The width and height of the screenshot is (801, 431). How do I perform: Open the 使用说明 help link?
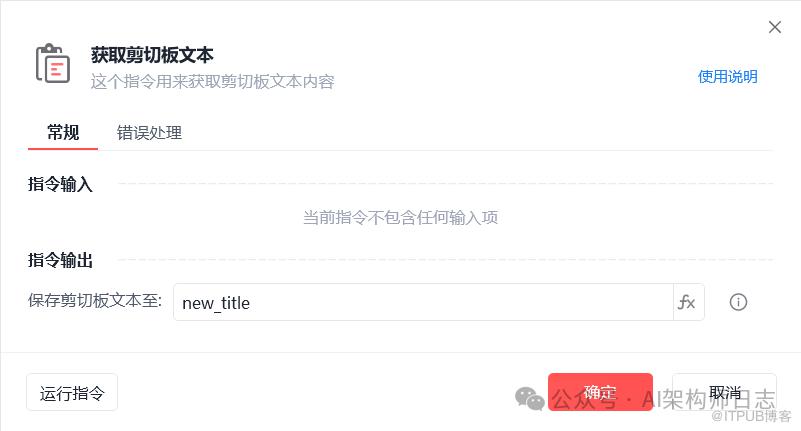(x=727, y=76)
